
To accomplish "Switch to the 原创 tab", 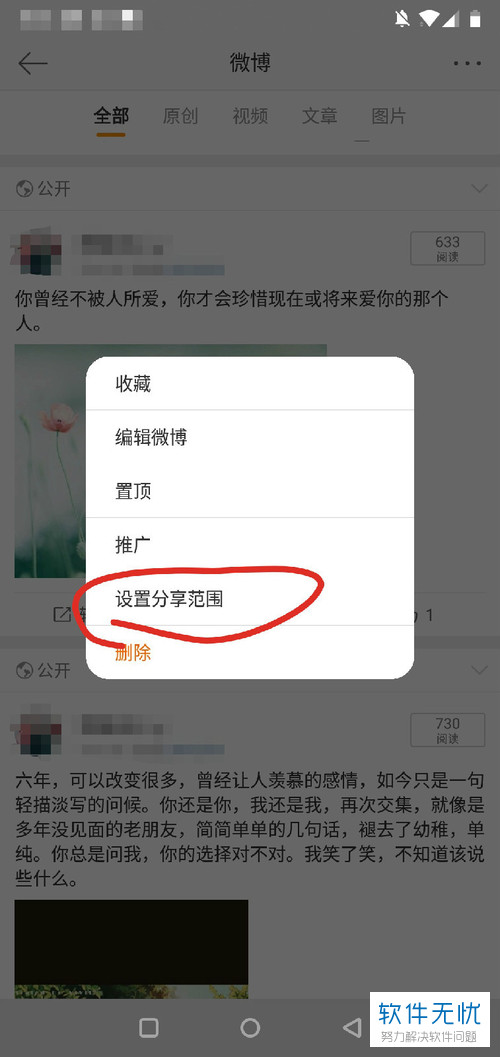I will coord(180,116).
